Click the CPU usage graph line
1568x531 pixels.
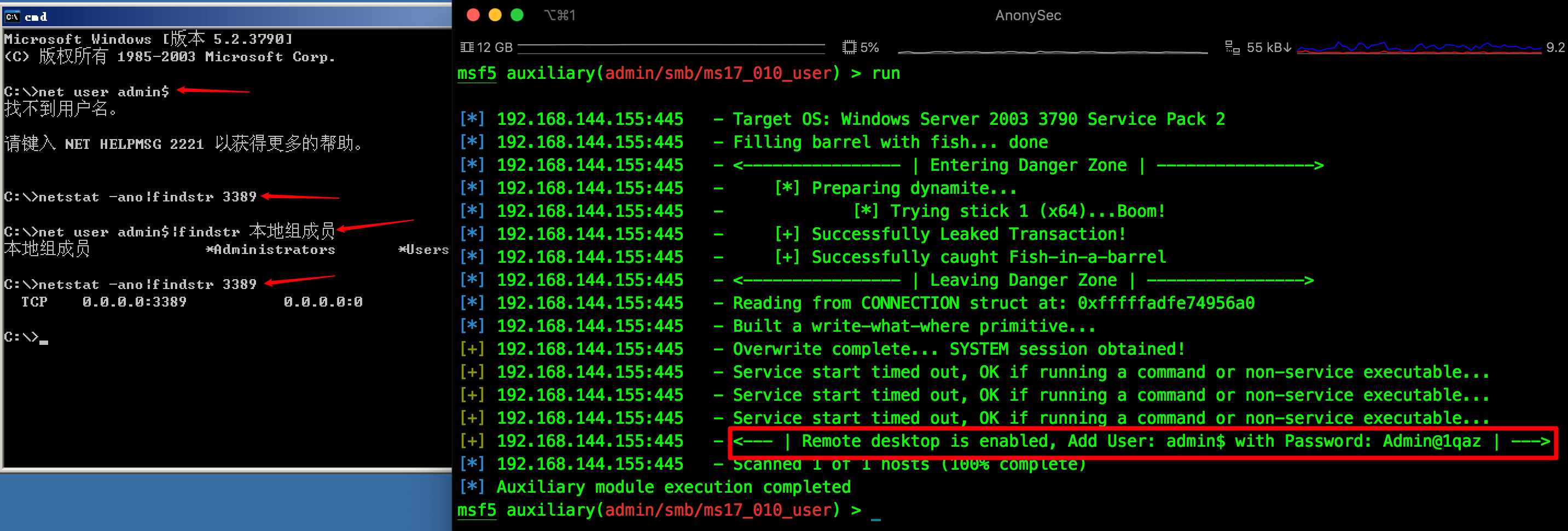pos(1053,52)
